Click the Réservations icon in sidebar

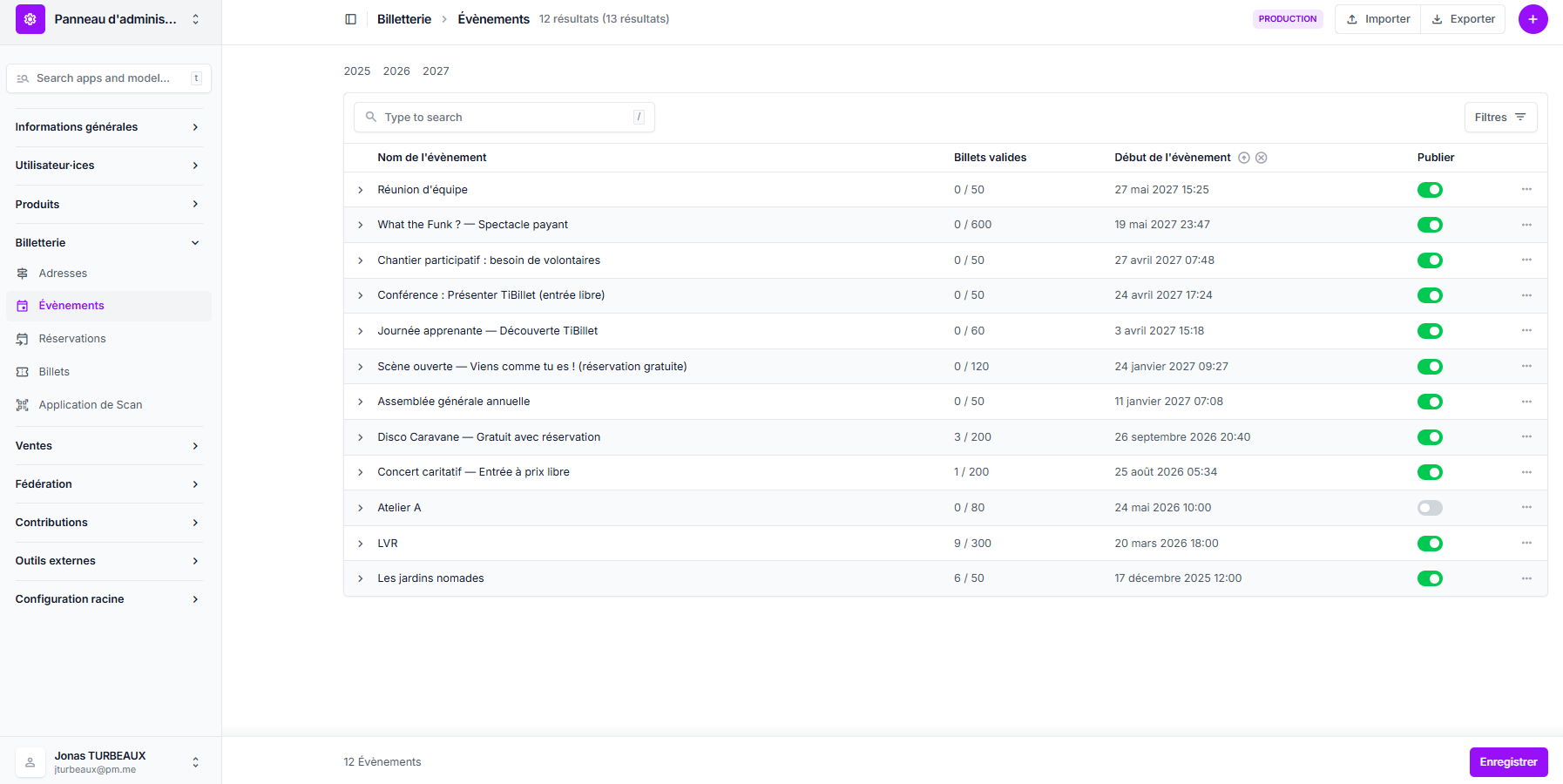(x=23, y=339)
